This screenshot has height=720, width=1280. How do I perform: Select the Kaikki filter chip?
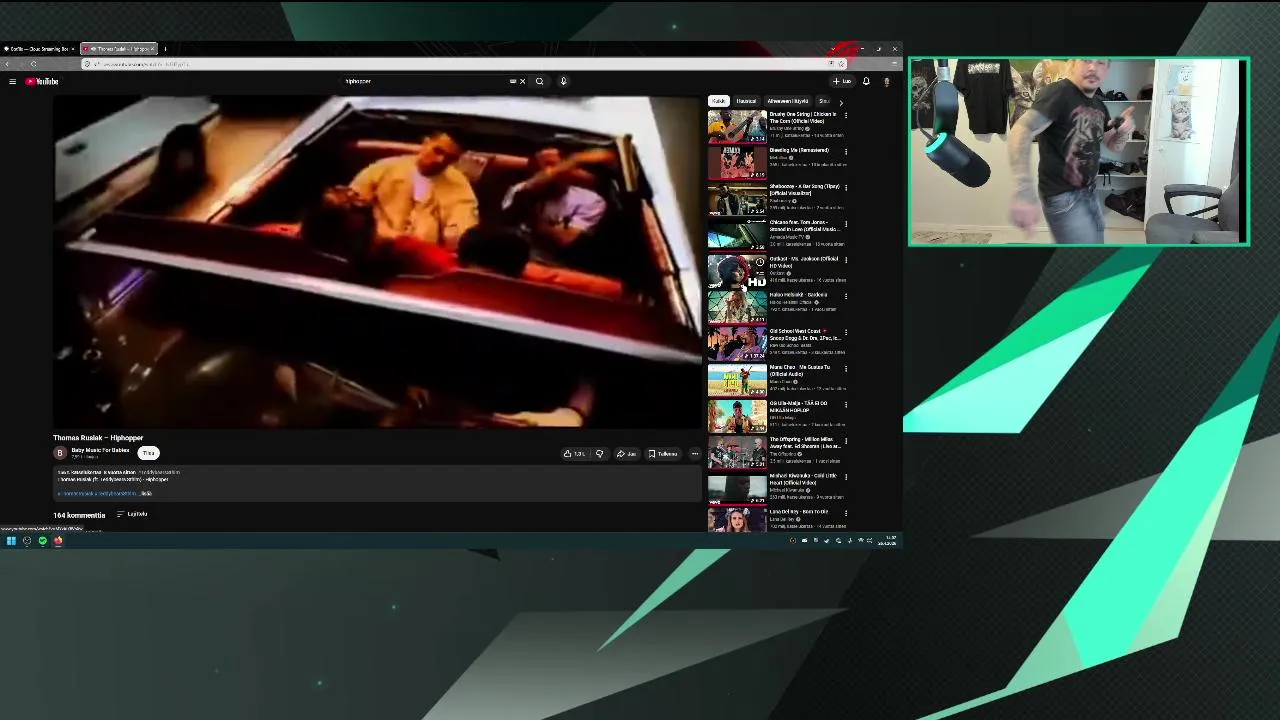pos(718,101)
